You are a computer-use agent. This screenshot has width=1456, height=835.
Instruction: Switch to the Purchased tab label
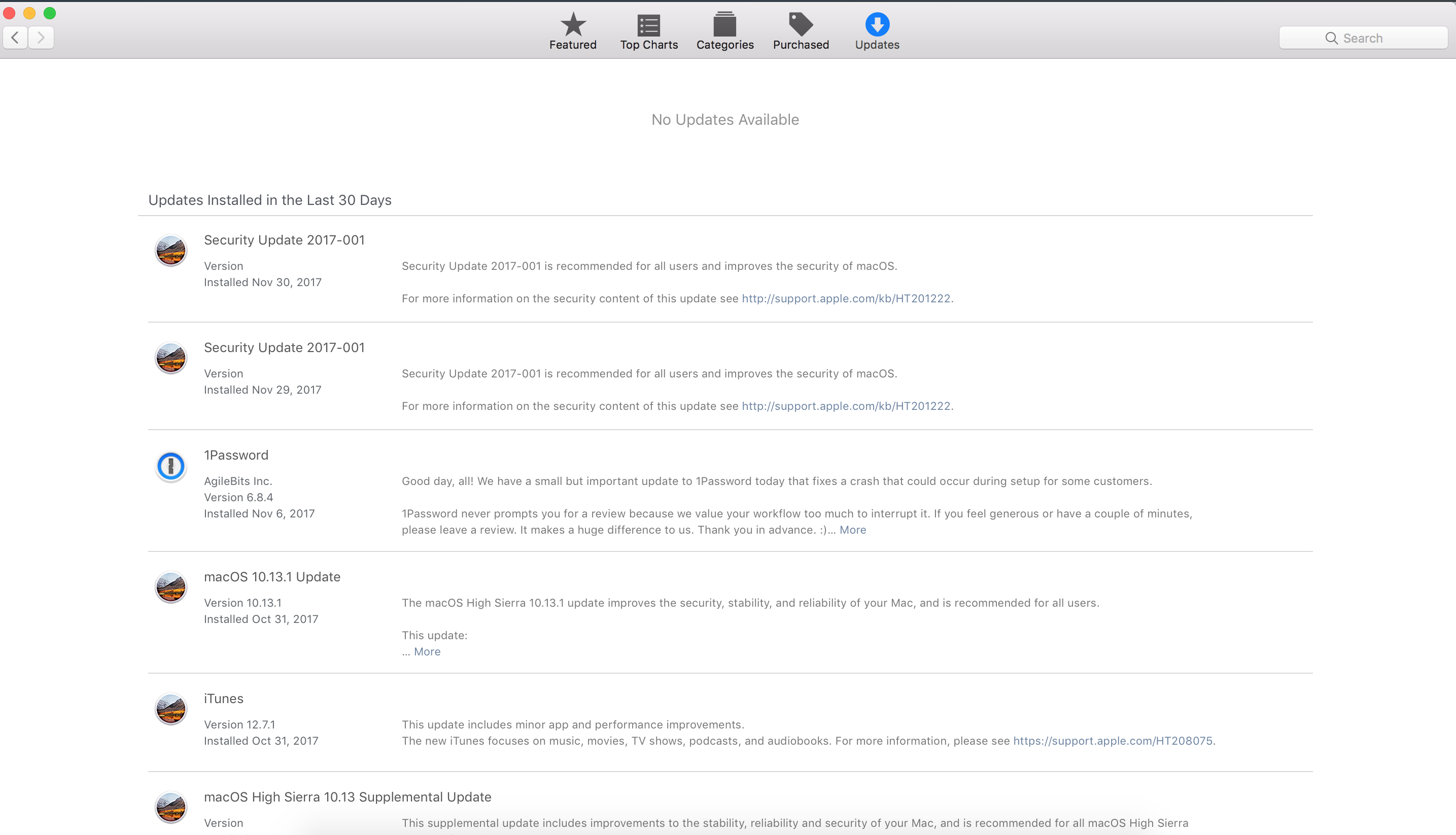801,45
